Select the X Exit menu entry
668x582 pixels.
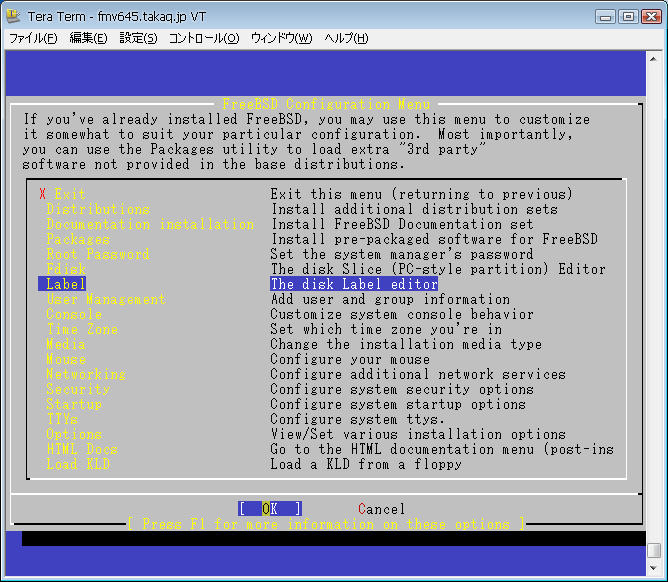tap(62, 194)
